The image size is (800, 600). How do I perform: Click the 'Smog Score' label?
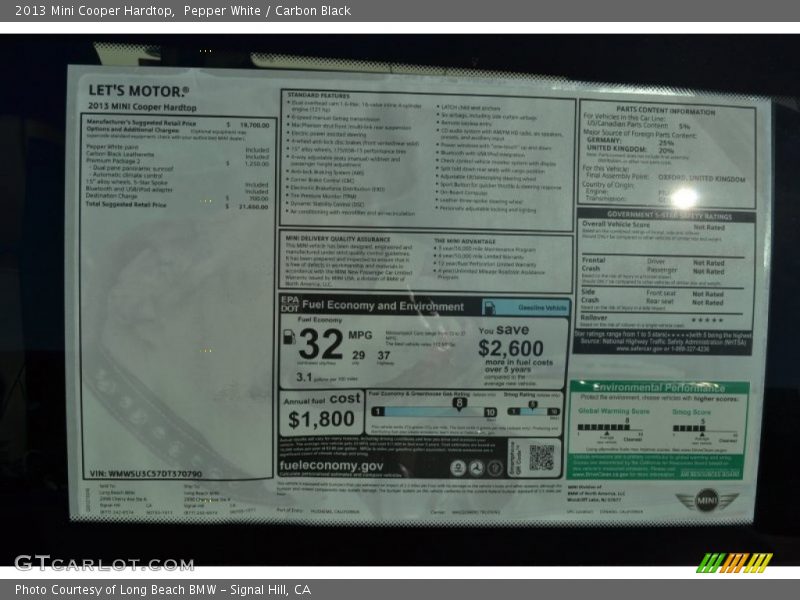point(691,412)
